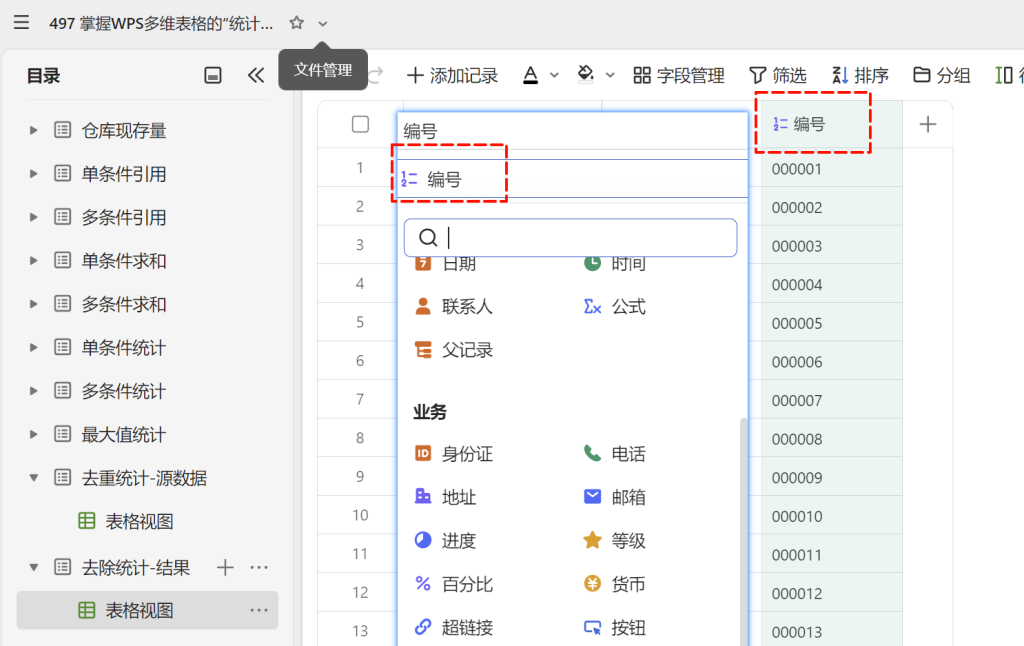Viewport: 1024px width, 646px height.
Task: Open more options for 去除统计-结果
Action: coord(259,568)
